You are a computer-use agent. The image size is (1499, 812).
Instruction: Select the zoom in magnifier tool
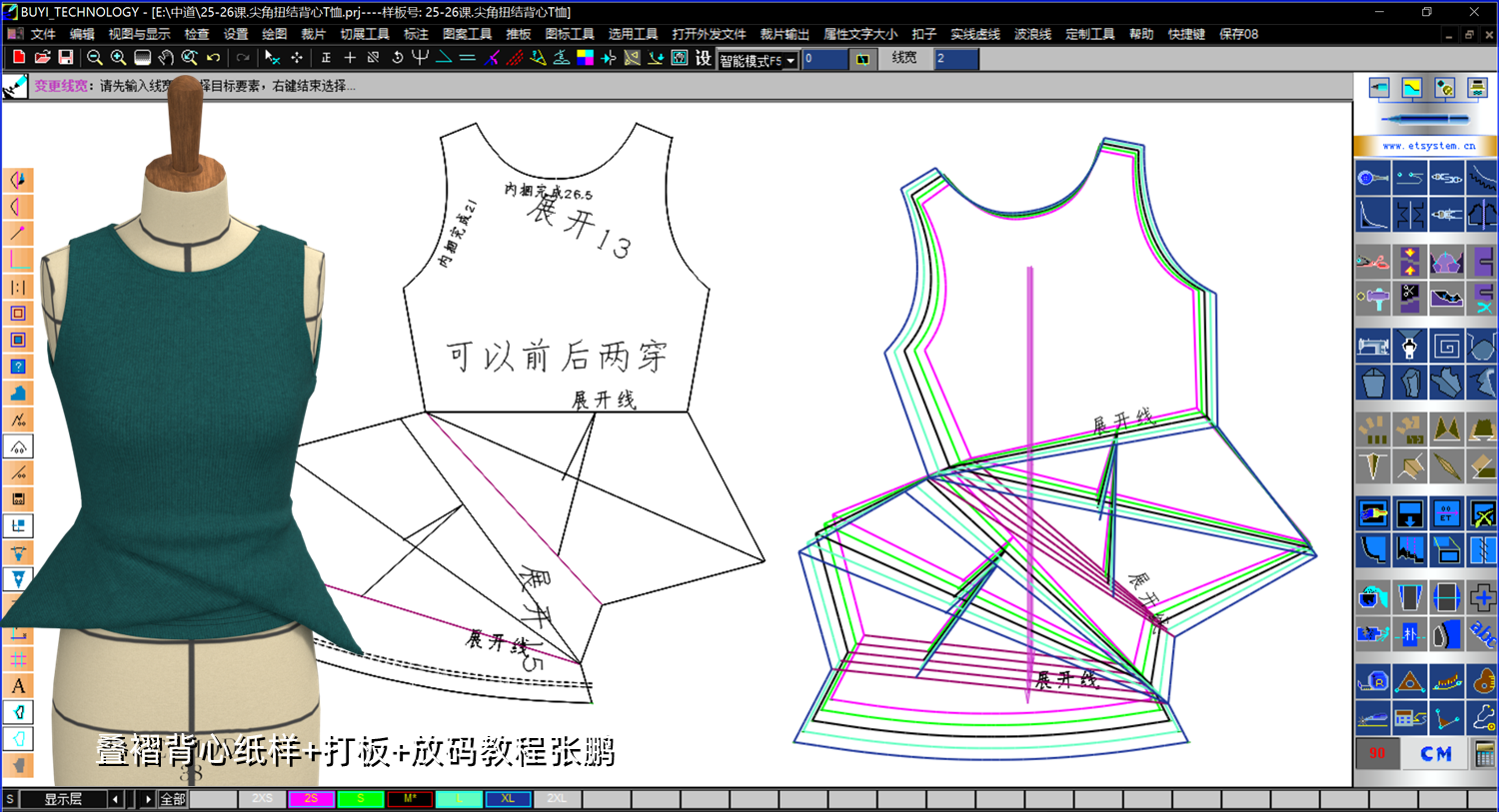[x=118, y=58]
